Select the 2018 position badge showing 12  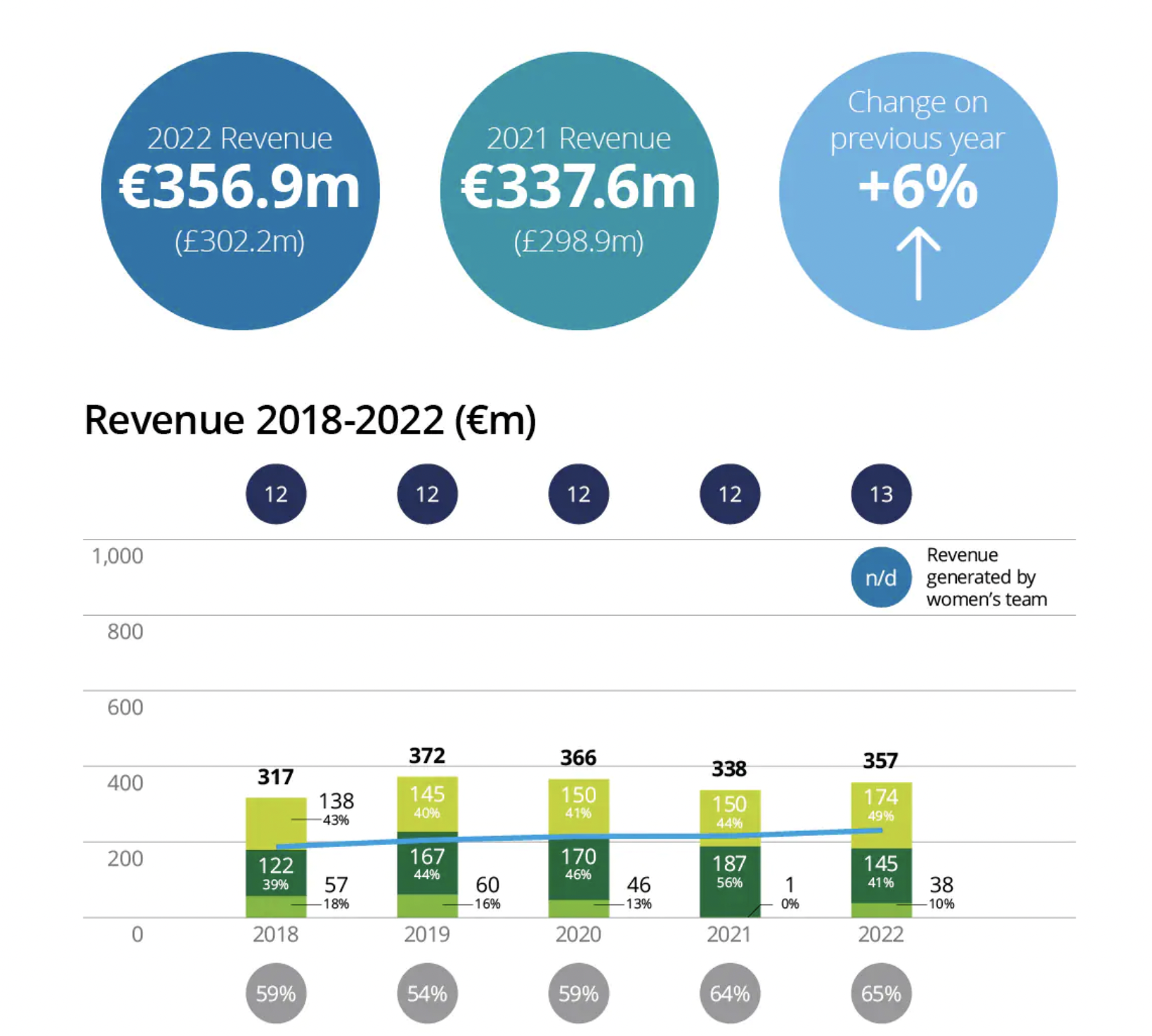(276, 494)
